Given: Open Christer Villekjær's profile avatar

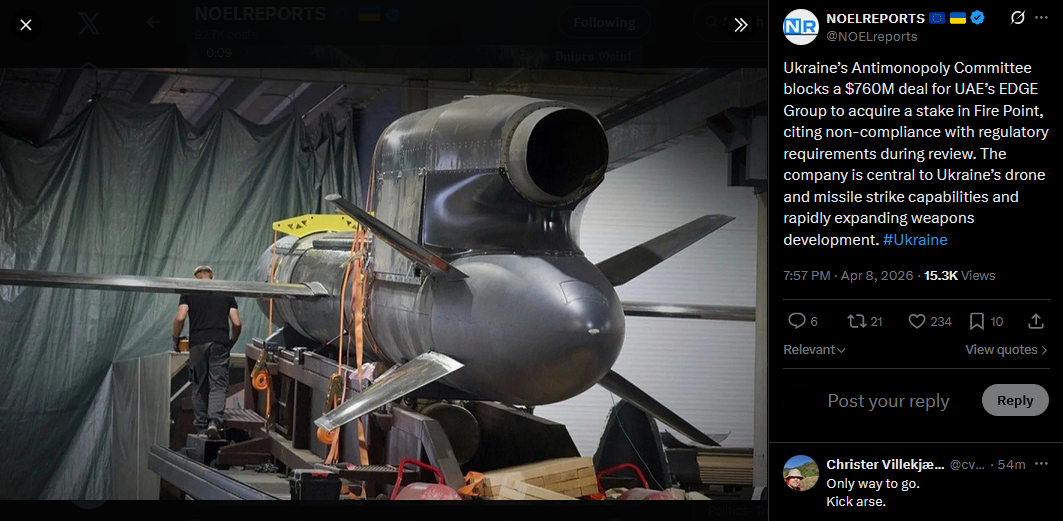Looking at the screenshot, I should click(801, 472).
